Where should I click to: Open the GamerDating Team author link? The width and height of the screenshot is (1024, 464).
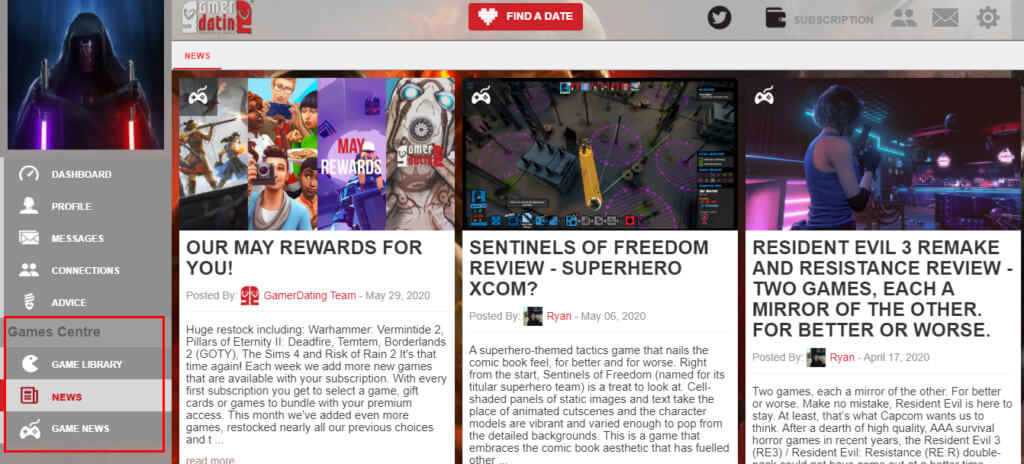click(310, 295)
